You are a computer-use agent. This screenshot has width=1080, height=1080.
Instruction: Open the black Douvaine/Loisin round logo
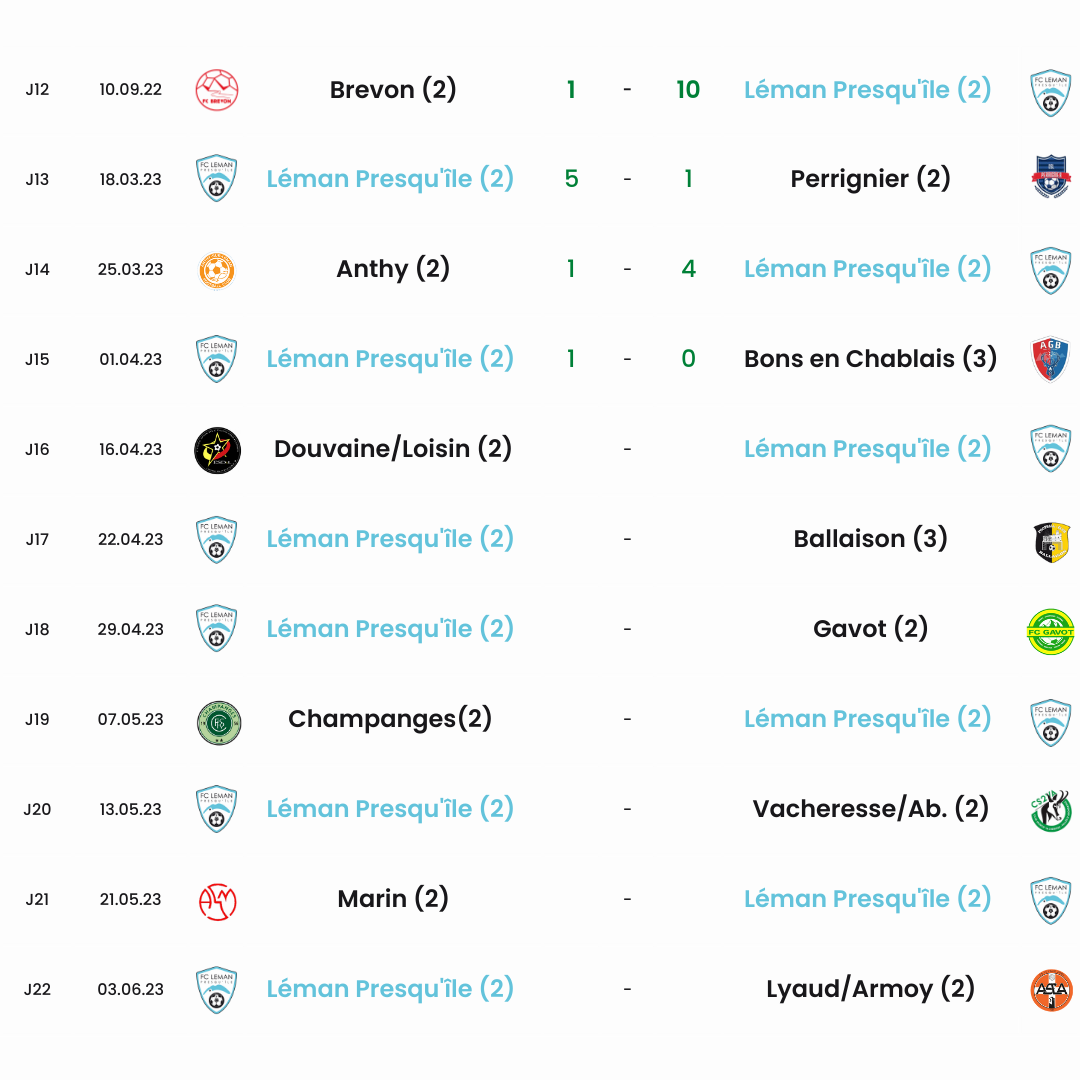[218, 450]
